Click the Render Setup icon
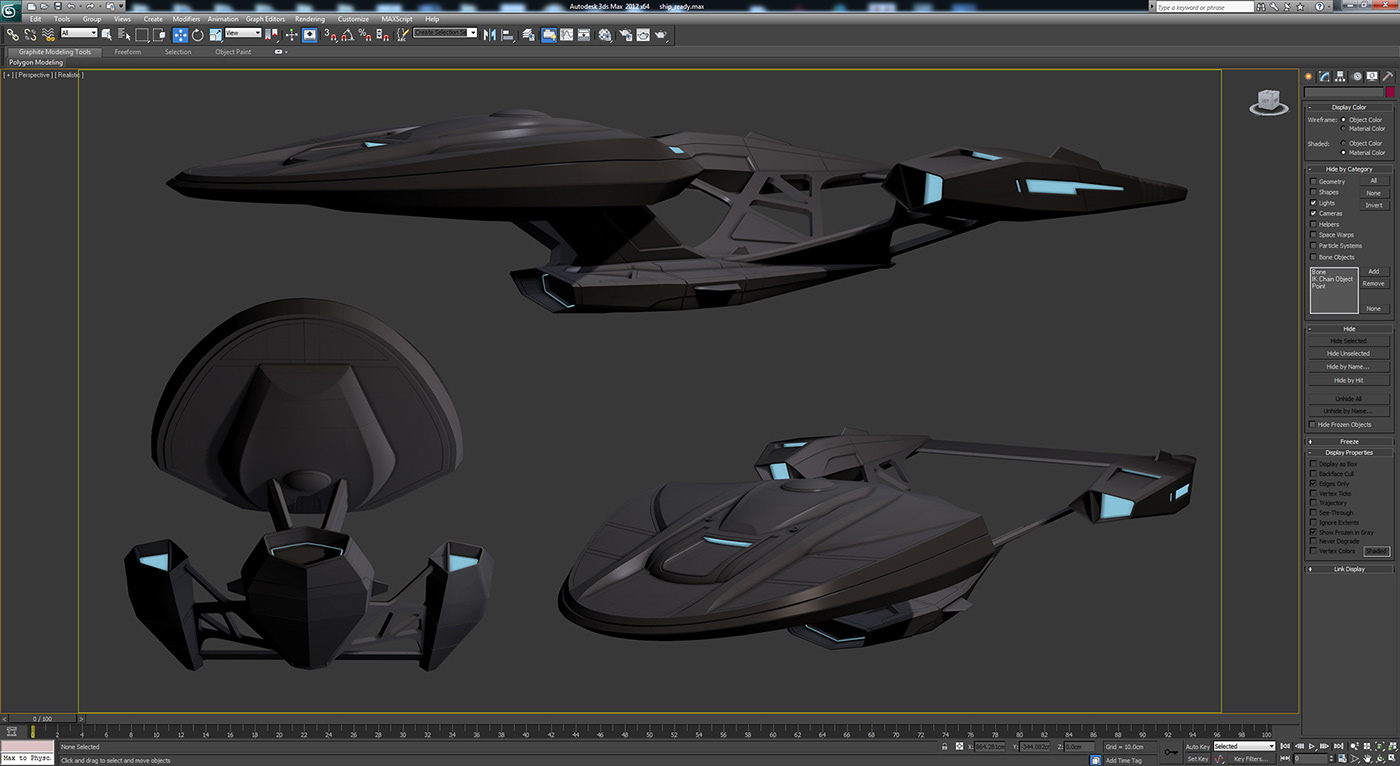1400x766 pixels. 626,34
